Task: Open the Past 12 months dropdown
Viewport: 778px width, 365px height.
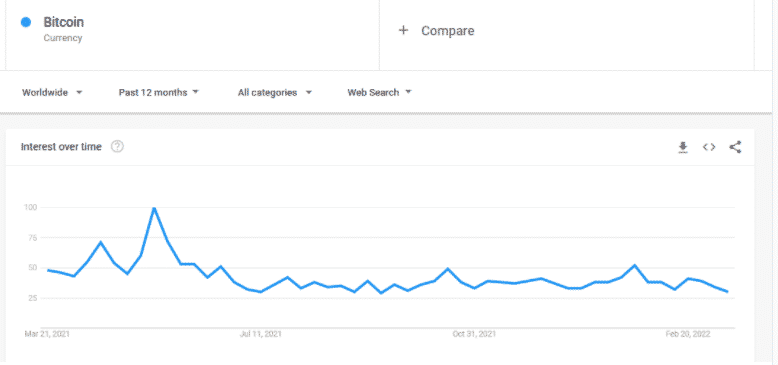Action: tap(159, 92)
